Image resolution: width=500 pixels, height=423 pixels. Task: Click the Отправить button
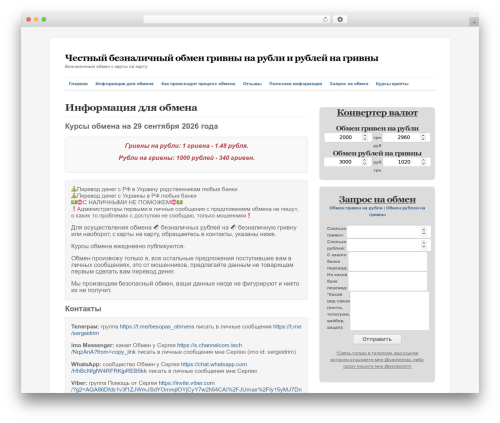click(x=377, y=339)
